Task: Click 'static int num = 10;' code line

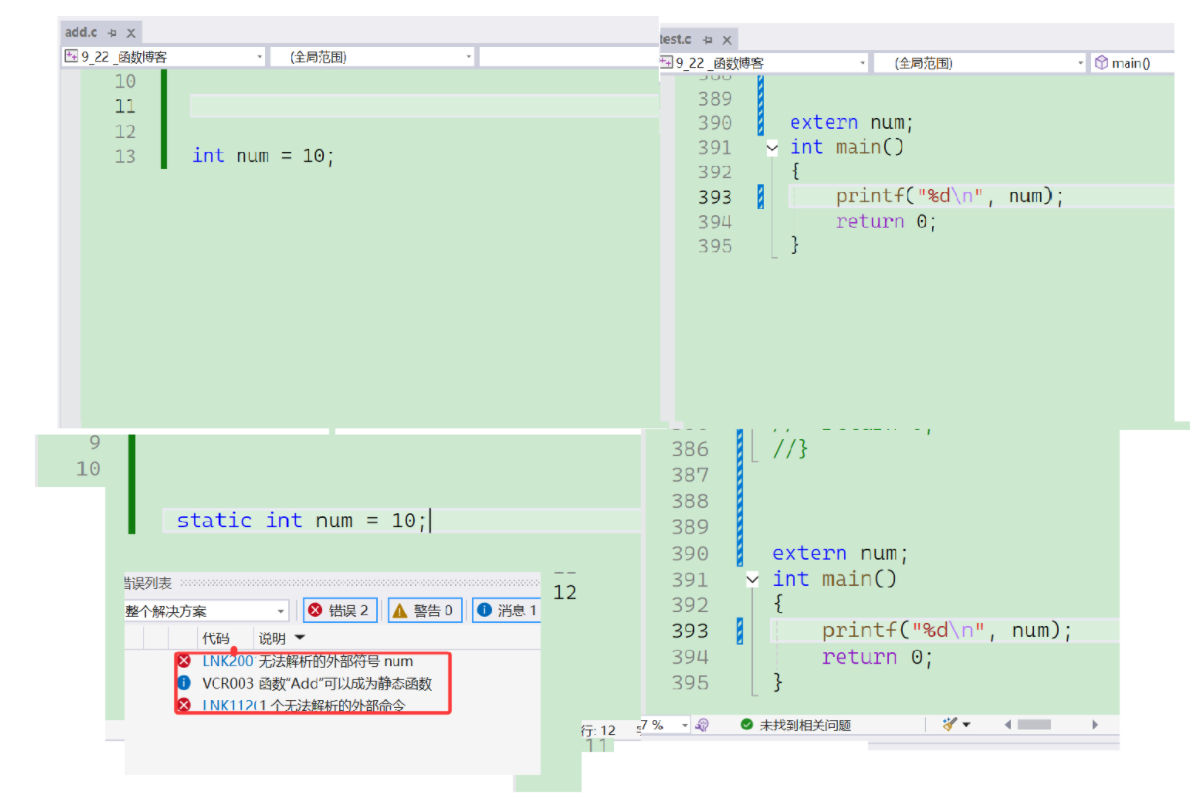Action: (x=302, y=521)
